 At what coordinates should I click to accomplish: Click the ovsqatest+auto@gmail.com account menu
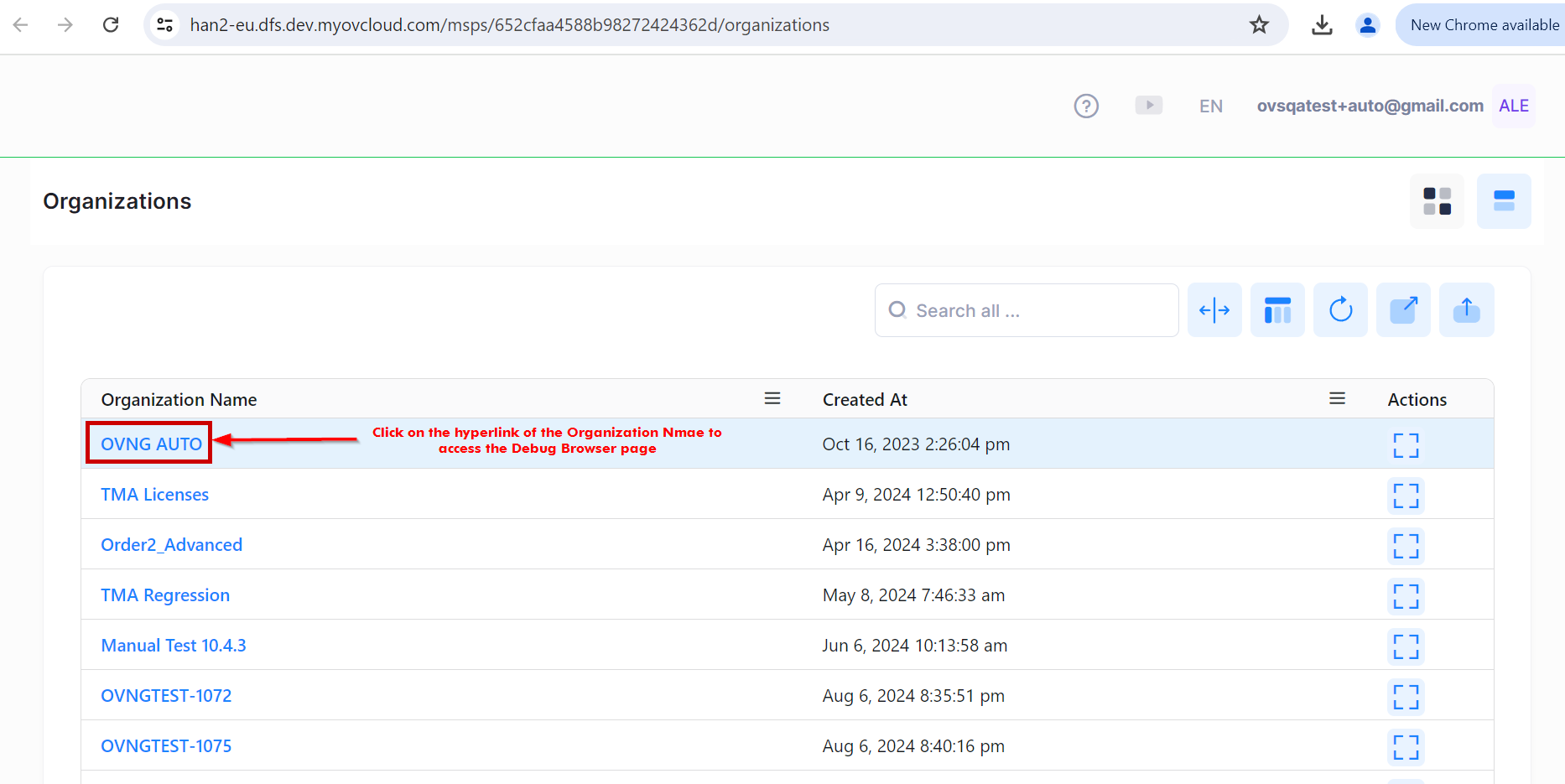[1370, 106]
